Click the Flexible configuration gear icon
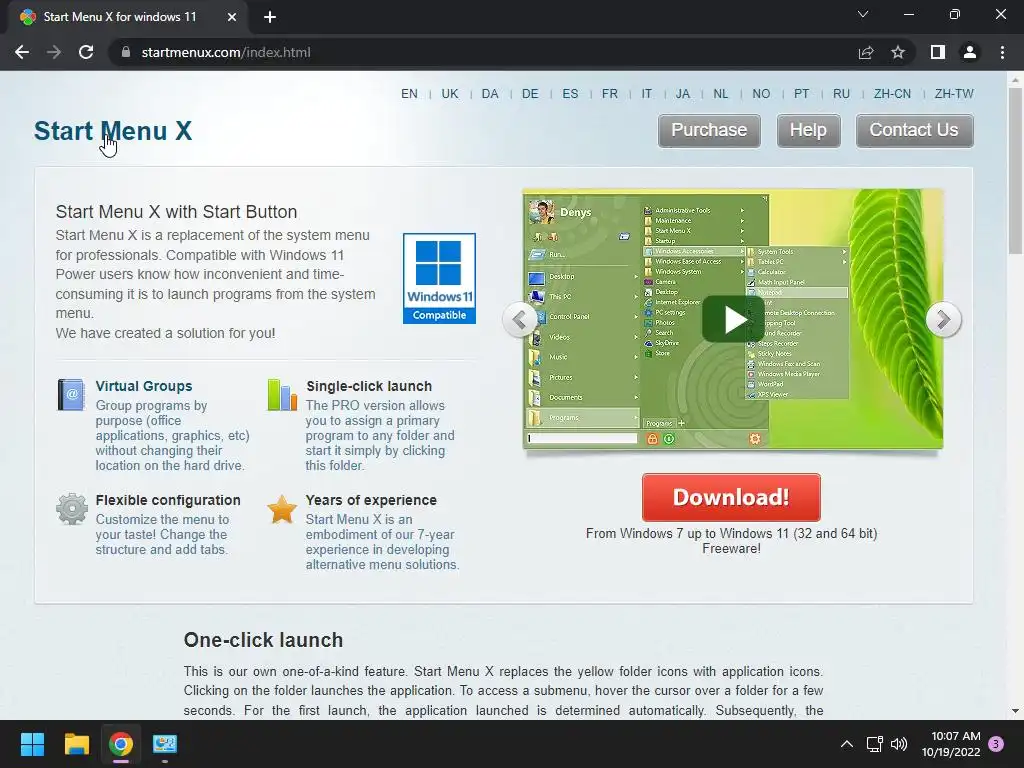 click(x=72, y=509)
